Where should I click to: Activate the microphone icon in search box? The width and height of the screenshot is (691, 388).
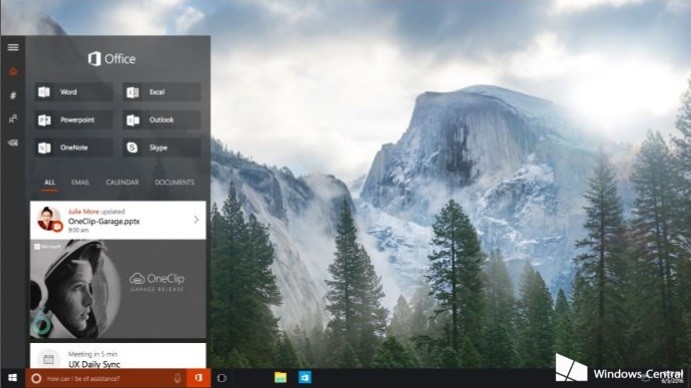pos(177,378)
